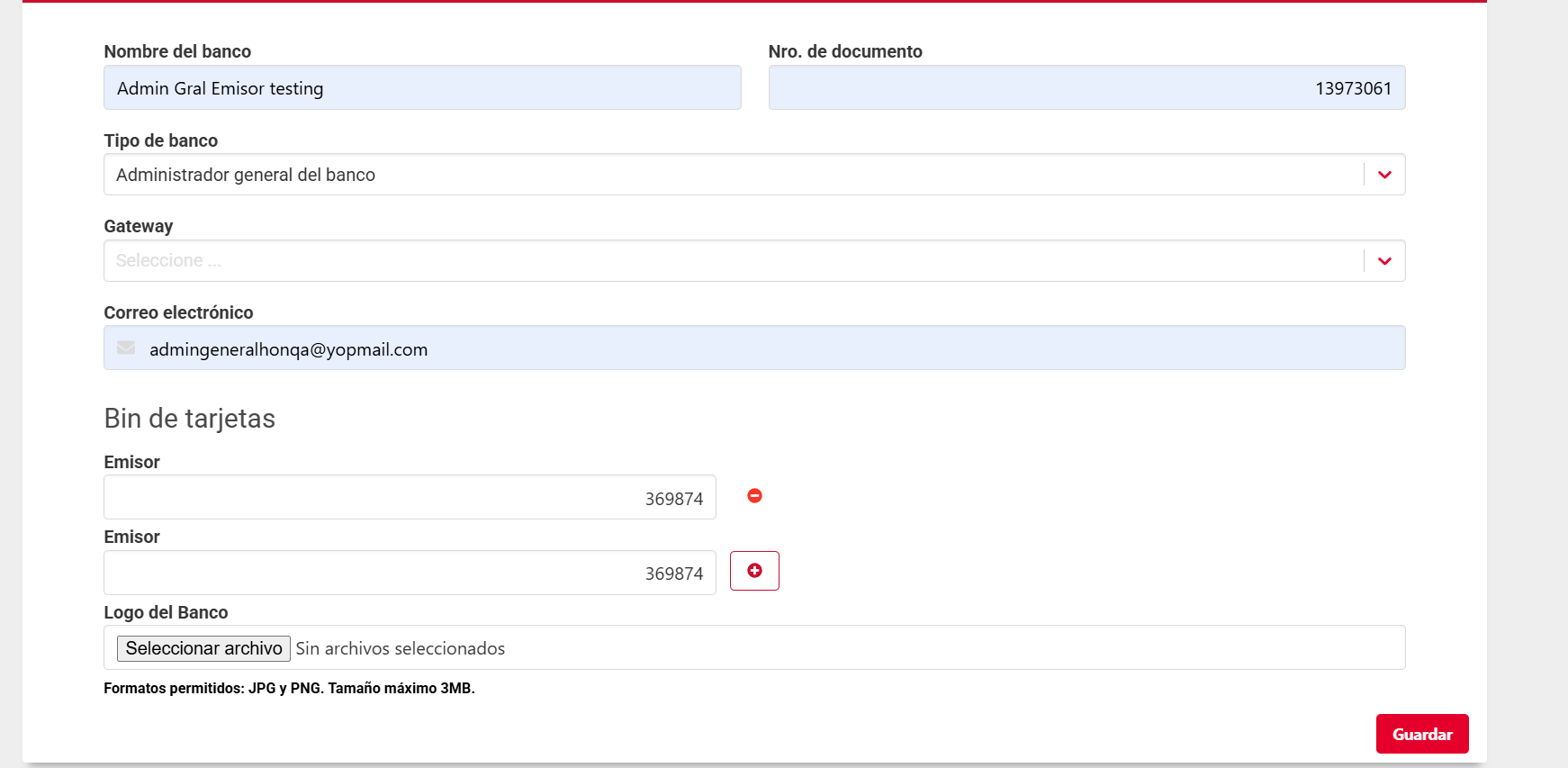Image resolution: width=1568 pixels, height=768 pixels.
Task: Click the 'Sin archivos seleccionados' text
Action: coord(401,648)
